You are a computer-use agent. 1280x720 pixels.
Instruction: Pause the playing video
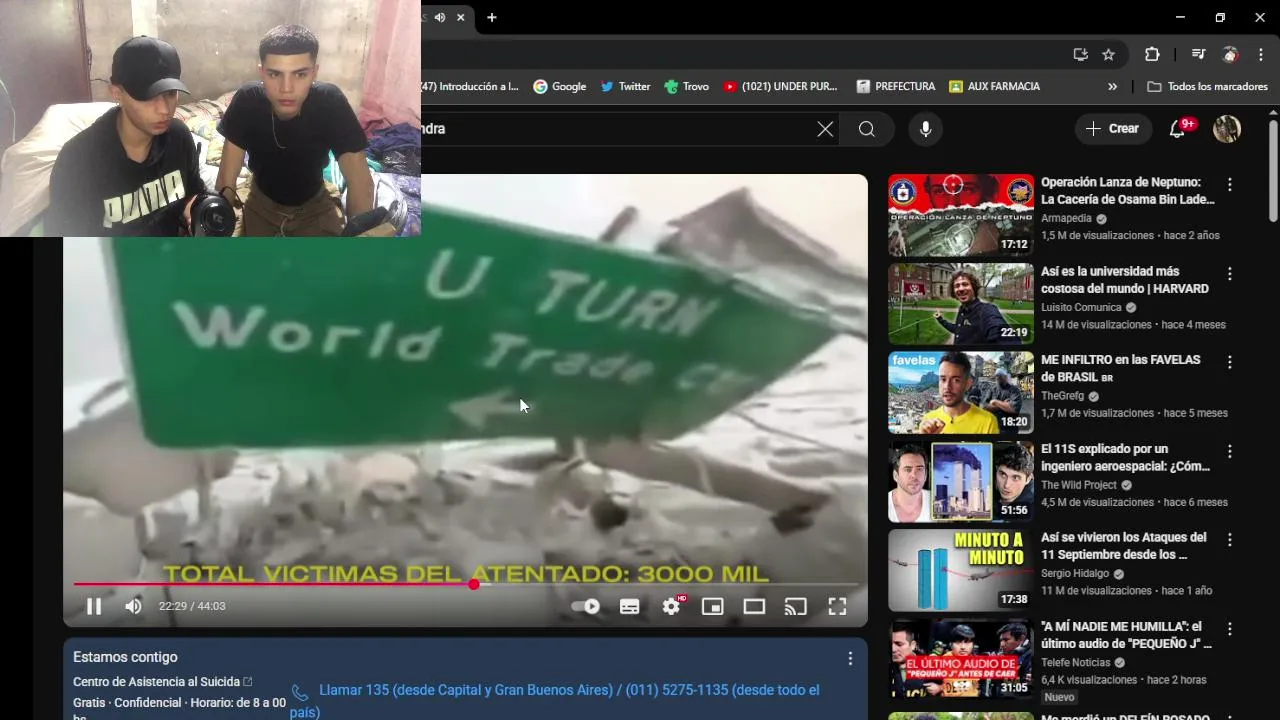tap(94, 606)
